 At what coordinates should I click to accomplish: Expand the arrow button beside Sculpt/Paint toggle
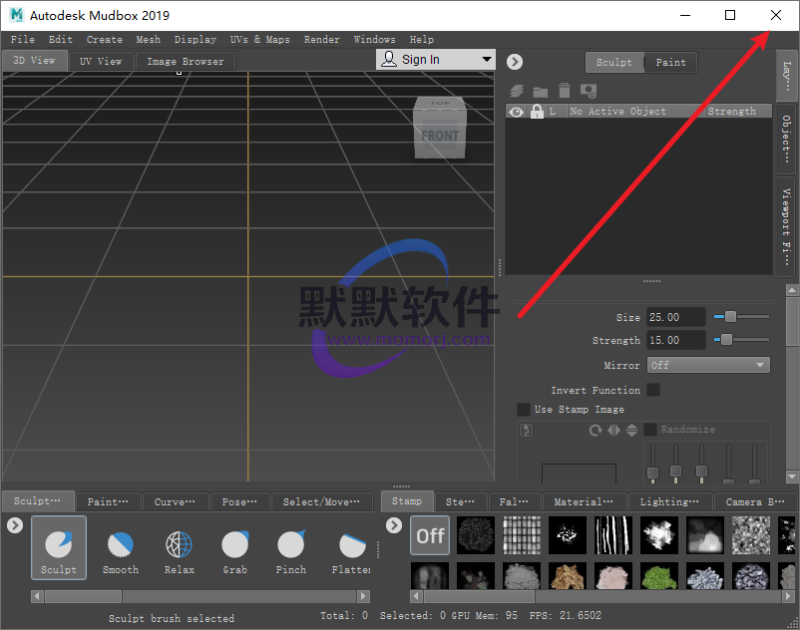[515, 62]
